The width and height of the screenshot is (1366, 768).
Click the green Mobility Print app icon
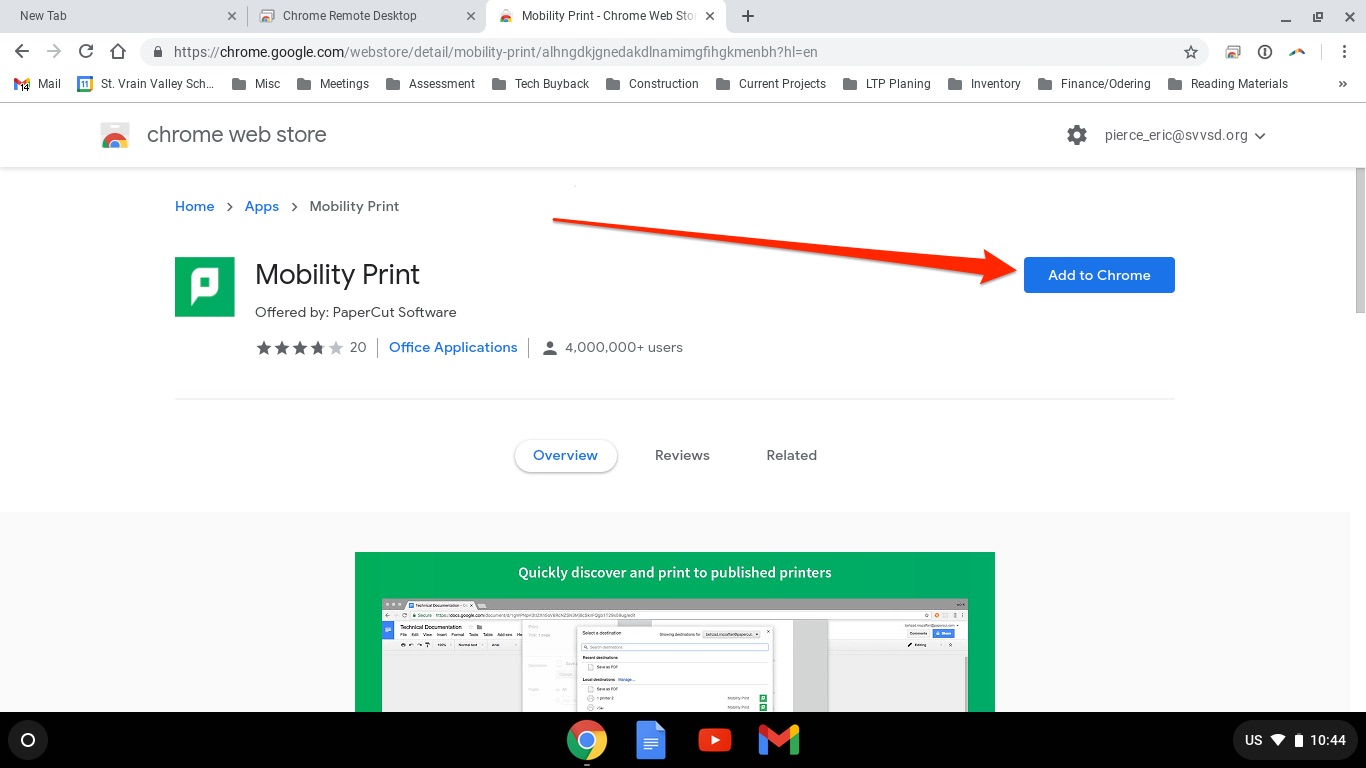205,287
